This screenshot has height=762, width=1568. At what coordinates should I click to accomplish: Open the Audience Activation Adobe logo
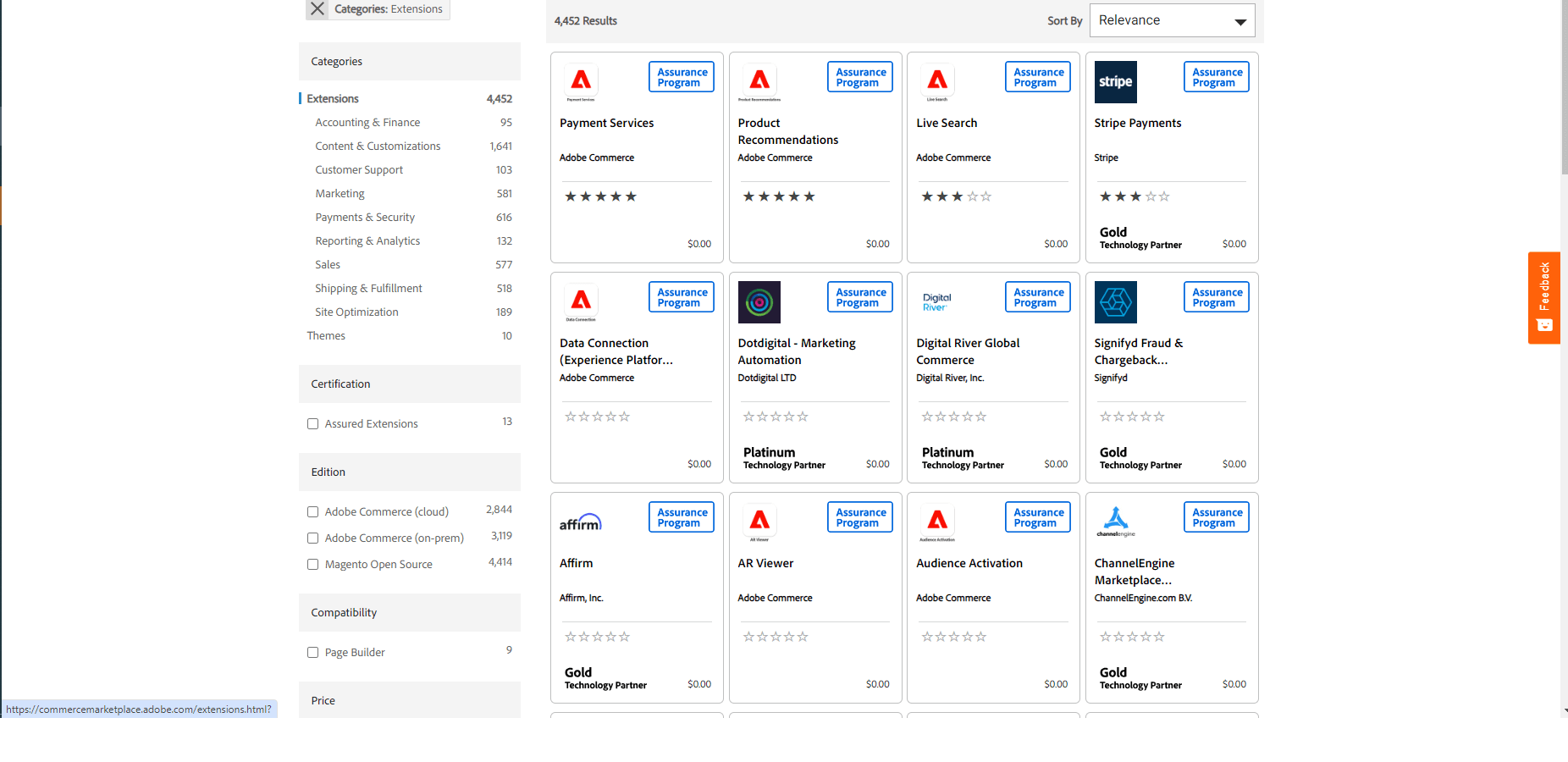[937, 522]
